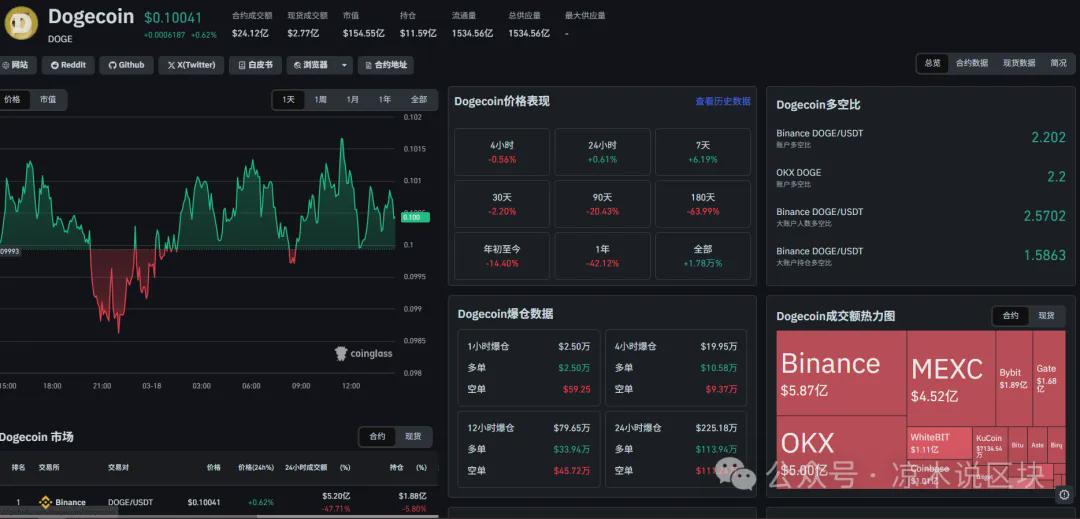
Task: Click the 7天 price performance cell
Action: (703, 152)
